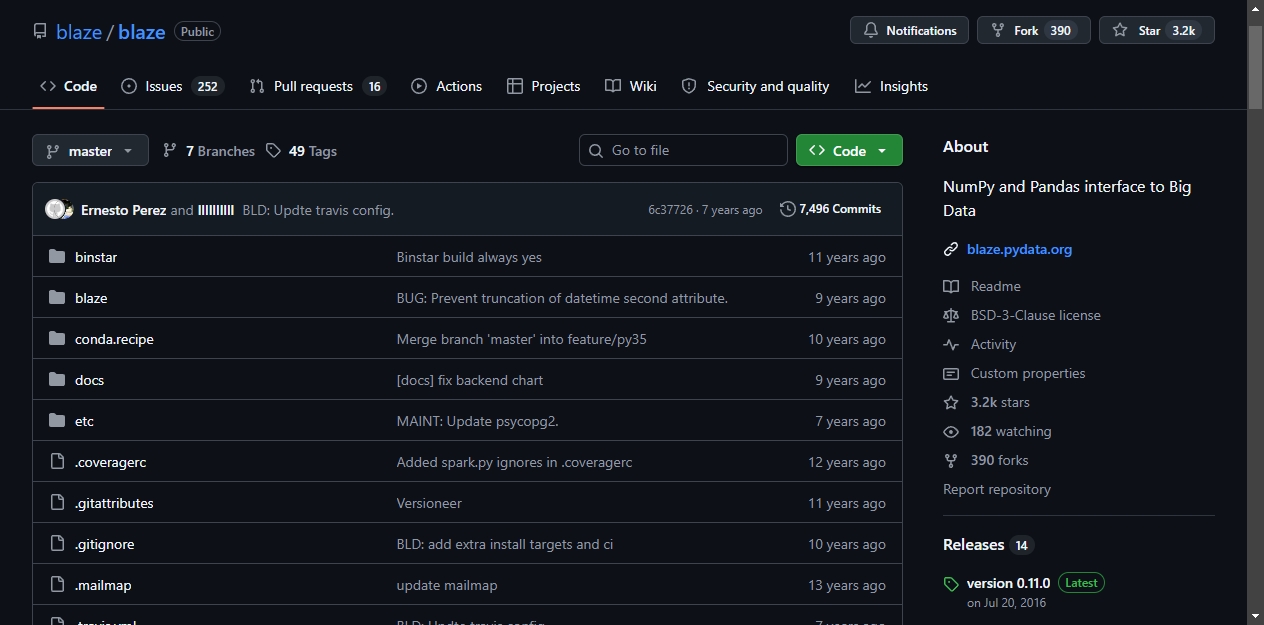
Task: Click the file icon next to .gitignore
Action: tap(57, 544)
